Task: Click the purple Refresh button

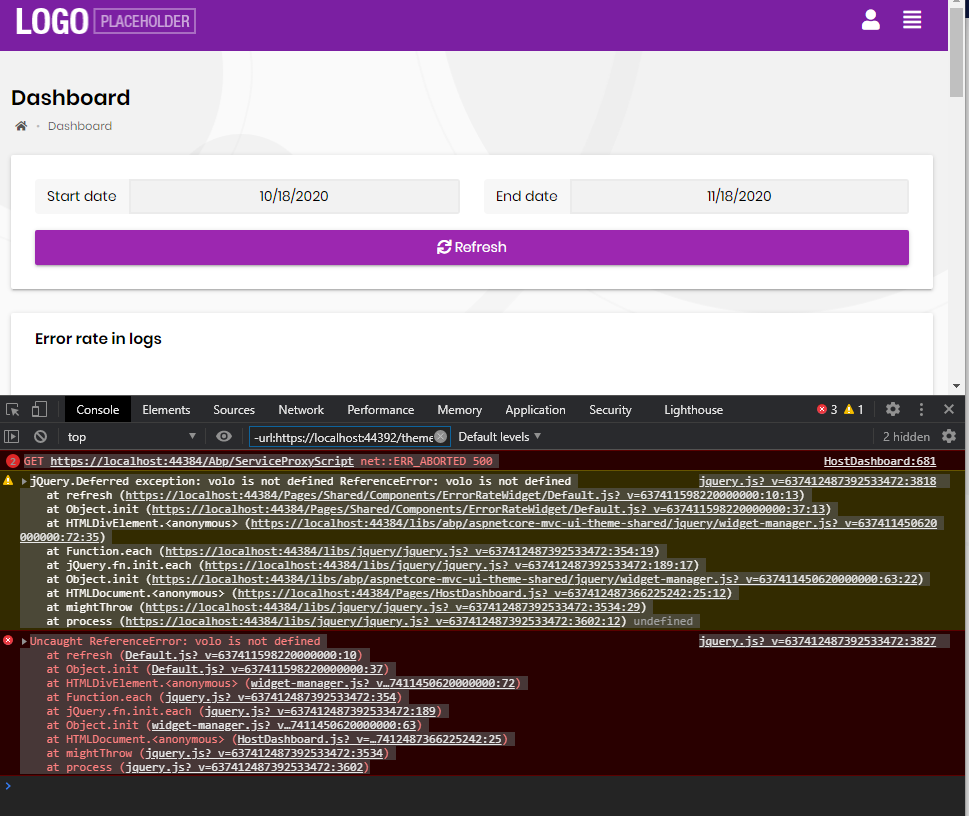Action: point(471,247)
